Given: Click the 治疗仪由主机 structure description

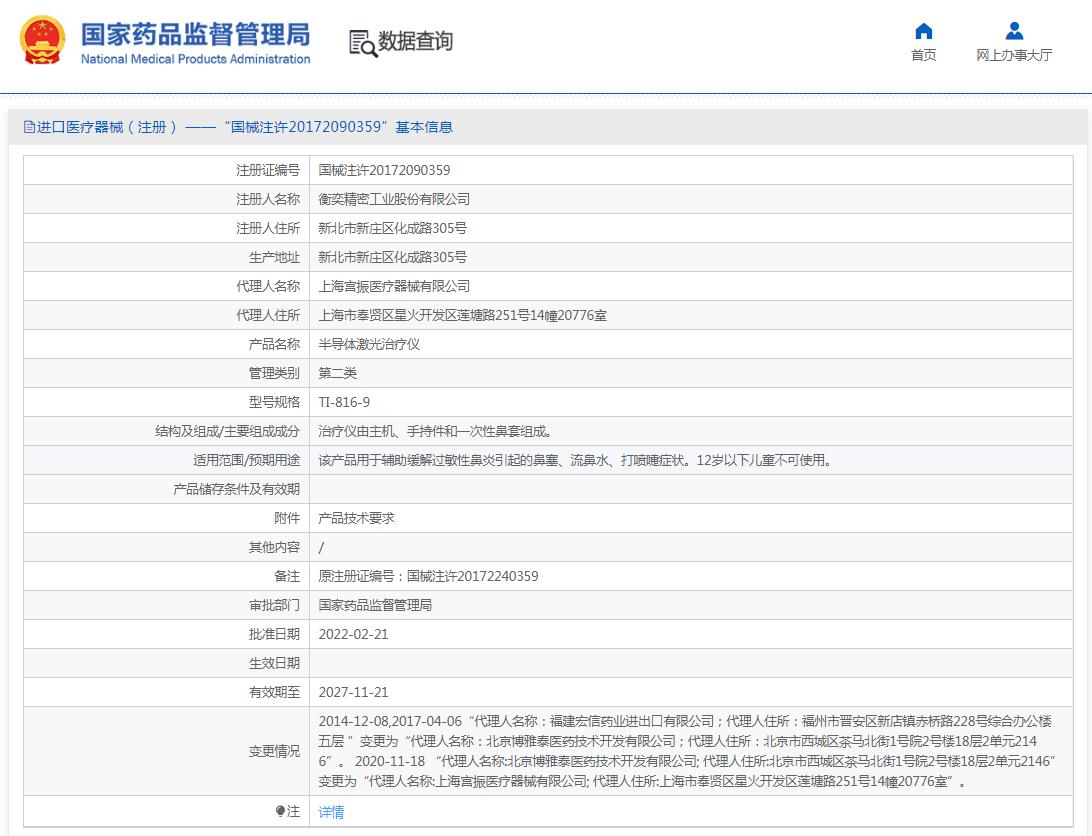Looking at the screenshot, I should [x=436, y=431].
